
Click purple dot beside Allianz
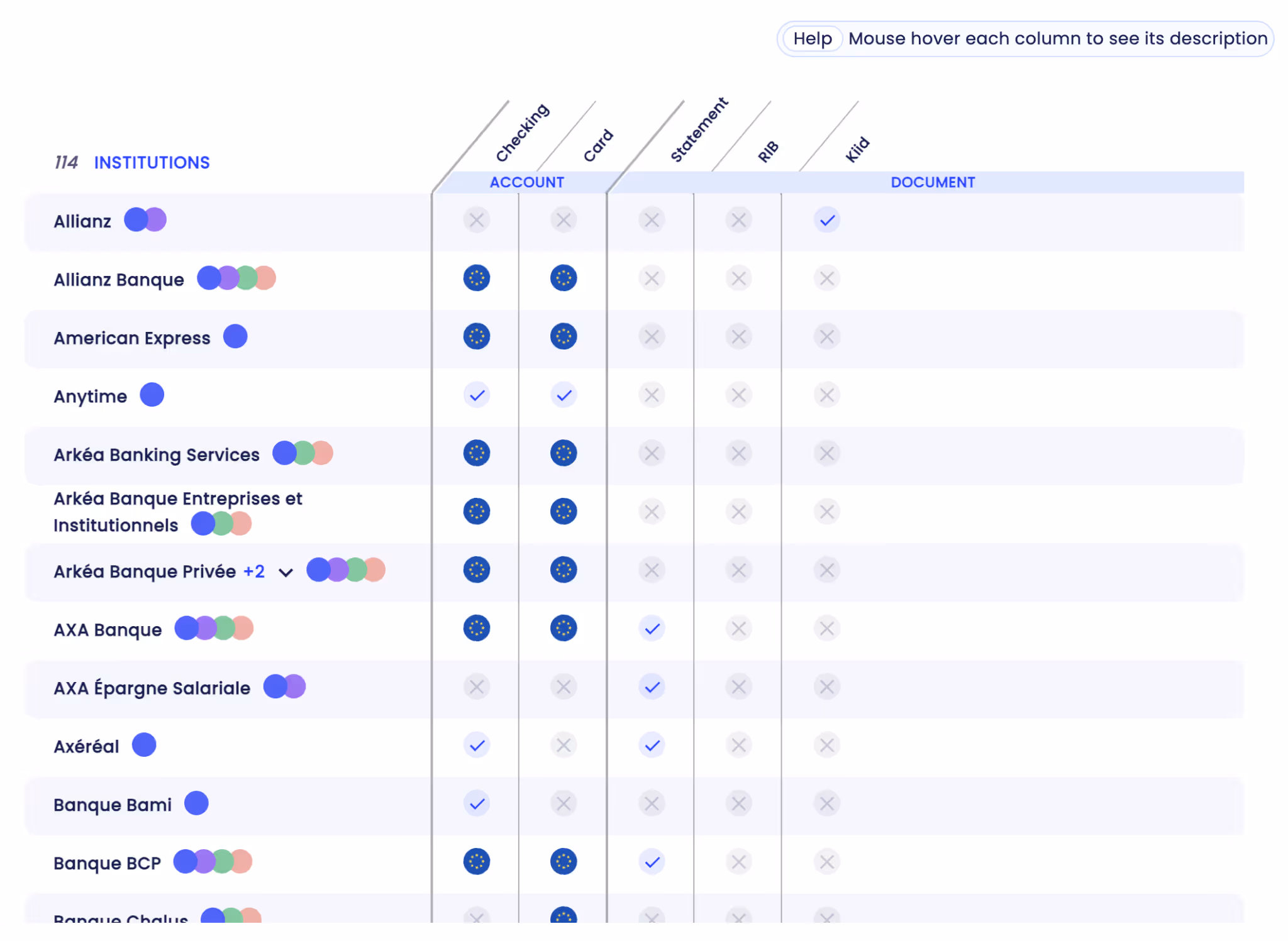tap(157, 220)
